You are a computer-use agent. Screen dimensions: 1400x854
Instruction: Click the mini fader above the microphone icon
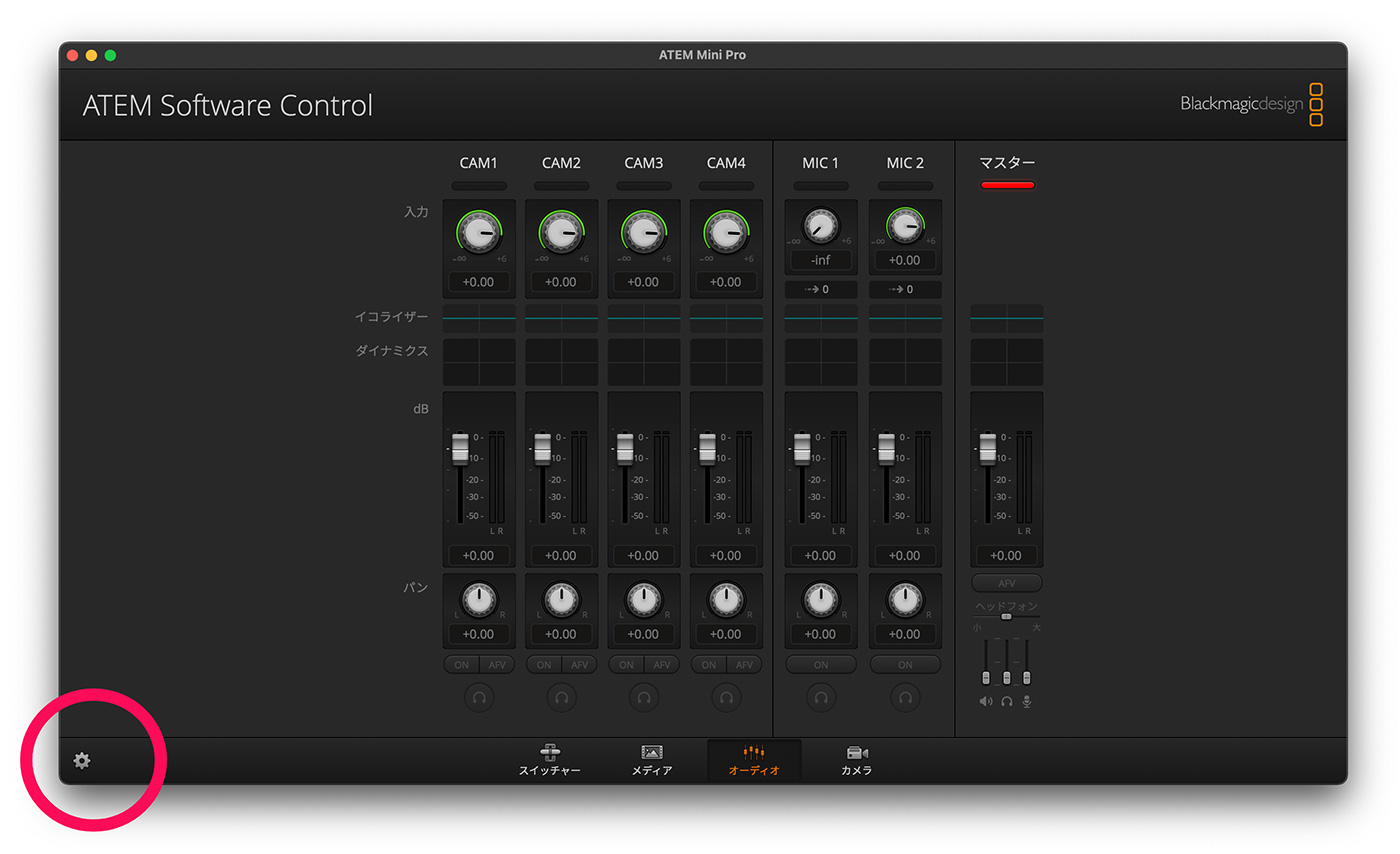point(1027,677)
